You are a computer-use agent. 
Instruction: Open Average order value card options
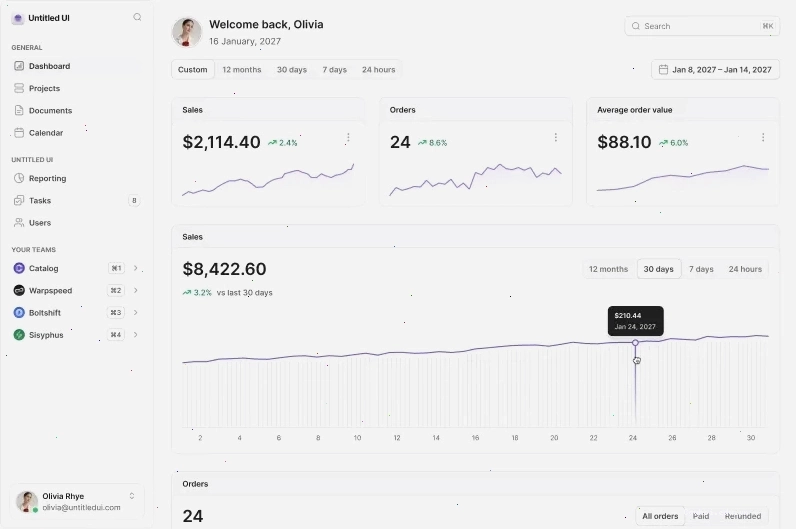pos(763,138)
